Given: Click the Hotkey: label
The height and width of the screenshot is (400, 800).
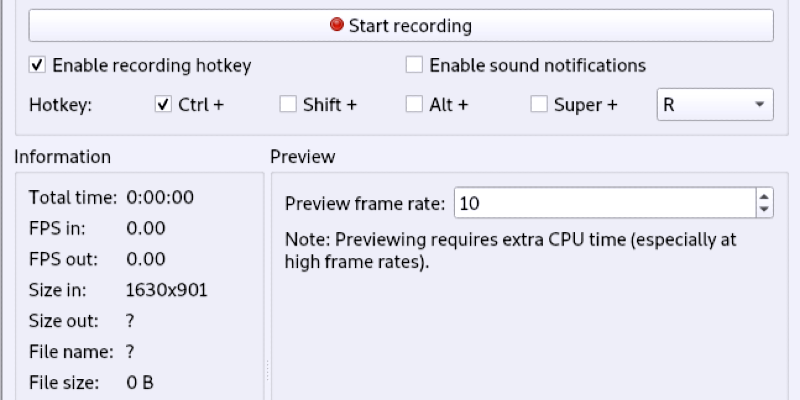Looking at the screenshot, I should pyautogui.click(x=60, y=104).
